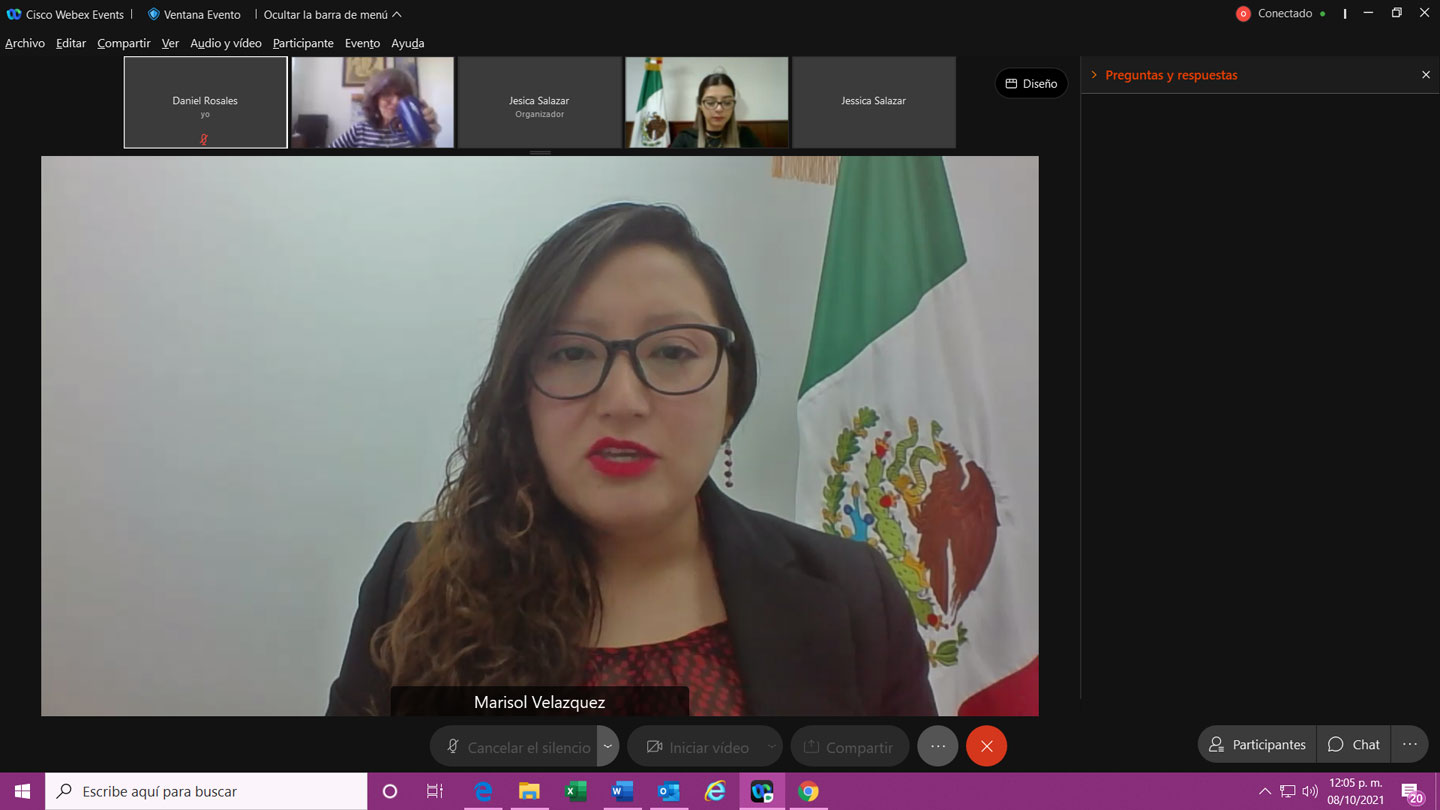Close the Preguntas y respuestas panel
This screenshot has height=810, width=1440.
pyautogui.click(x=1426, y=75)
